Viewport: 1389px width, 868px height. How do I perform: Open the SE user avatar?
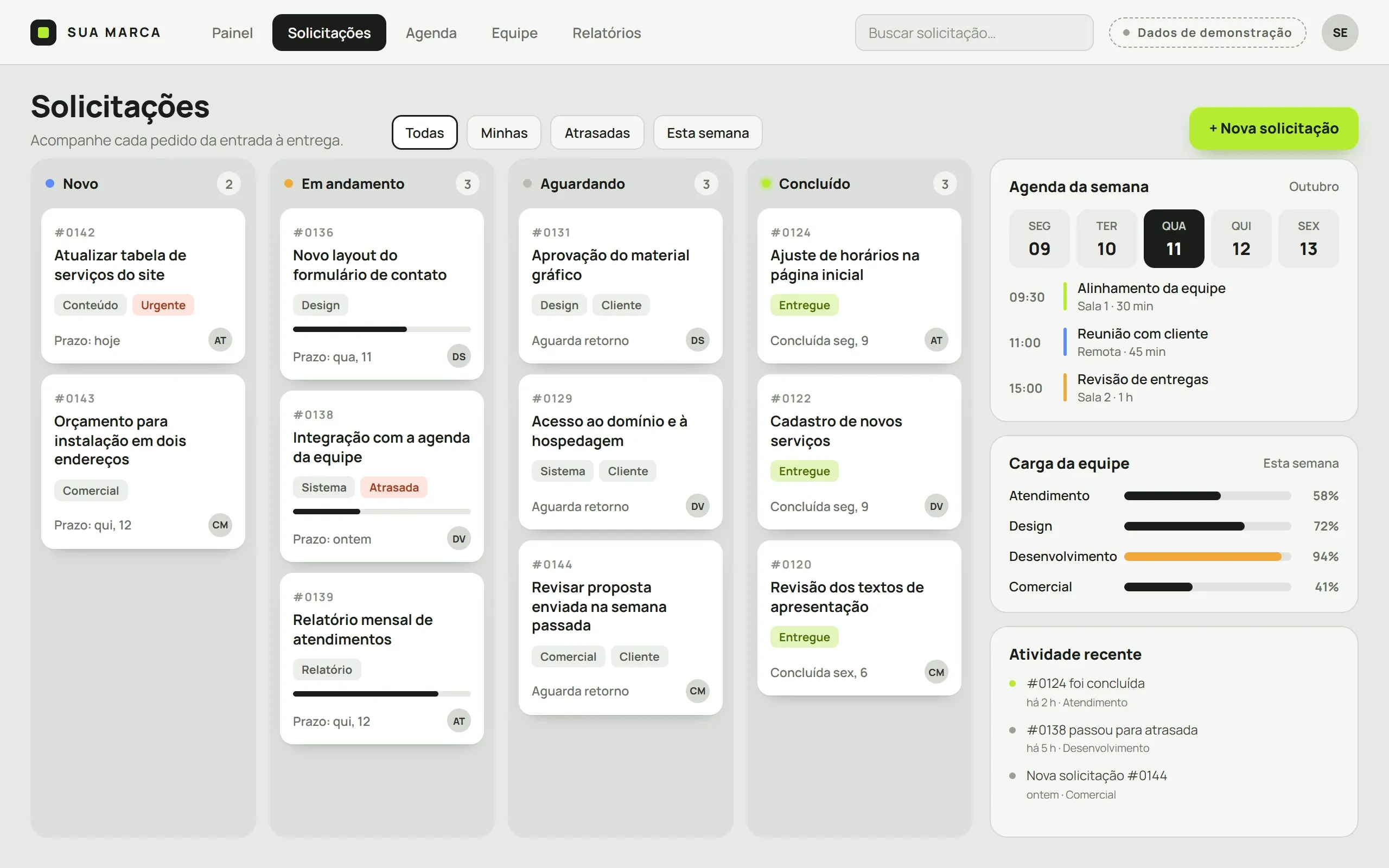point(1340,33)
